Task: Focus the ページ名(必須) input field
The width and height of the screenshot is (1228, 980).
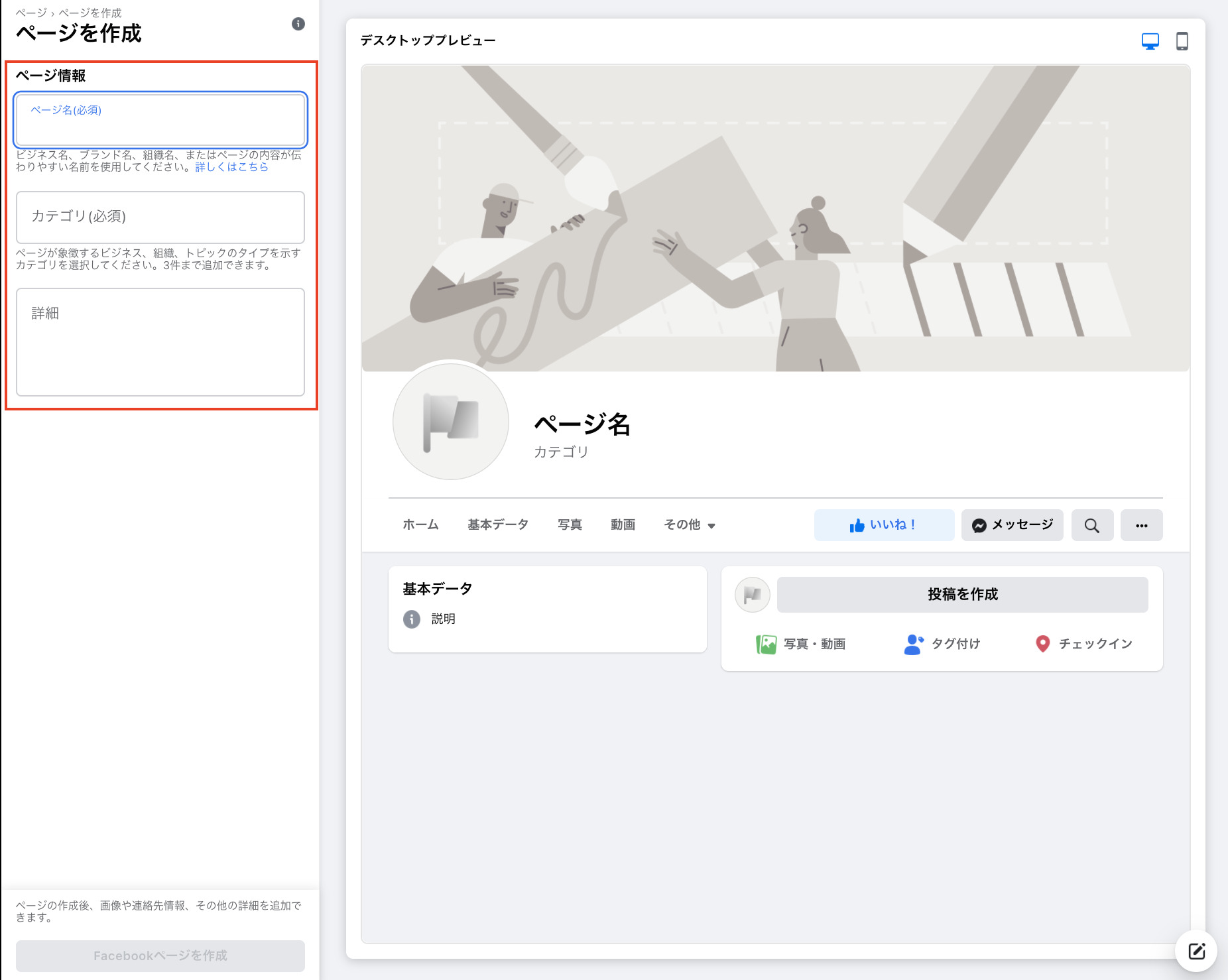Action: 160,121
